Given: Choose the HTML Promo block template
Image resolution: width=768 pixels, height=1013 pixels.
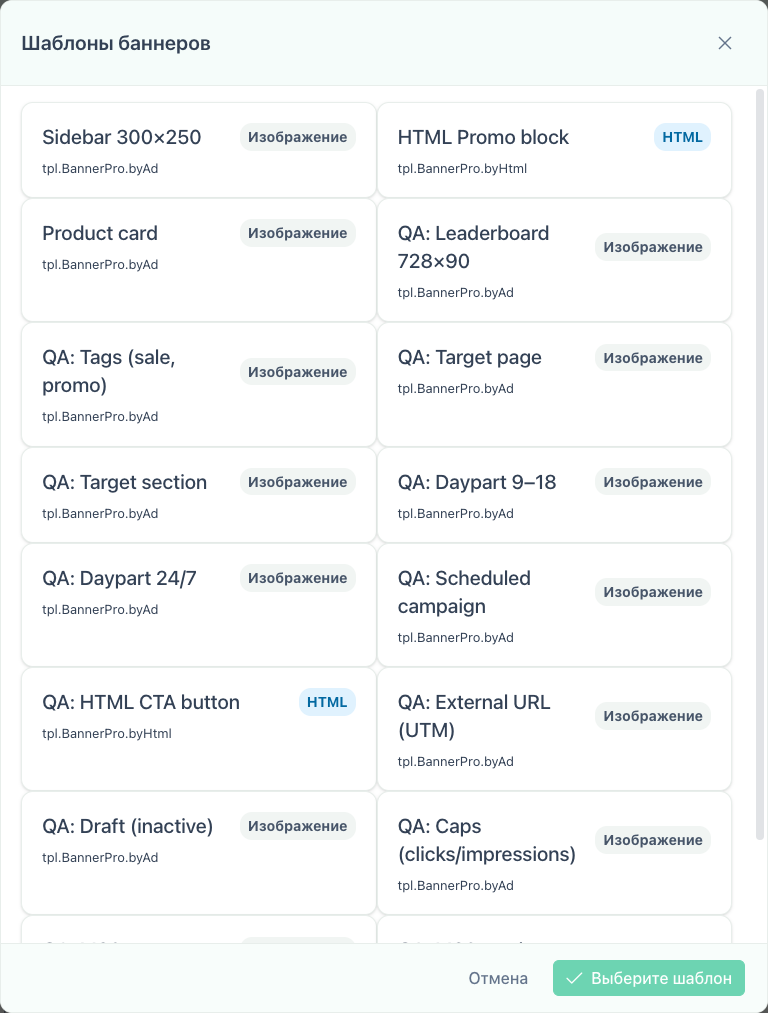Looking at the screenshot, I should pyautogui.click(x=554, y=150).
